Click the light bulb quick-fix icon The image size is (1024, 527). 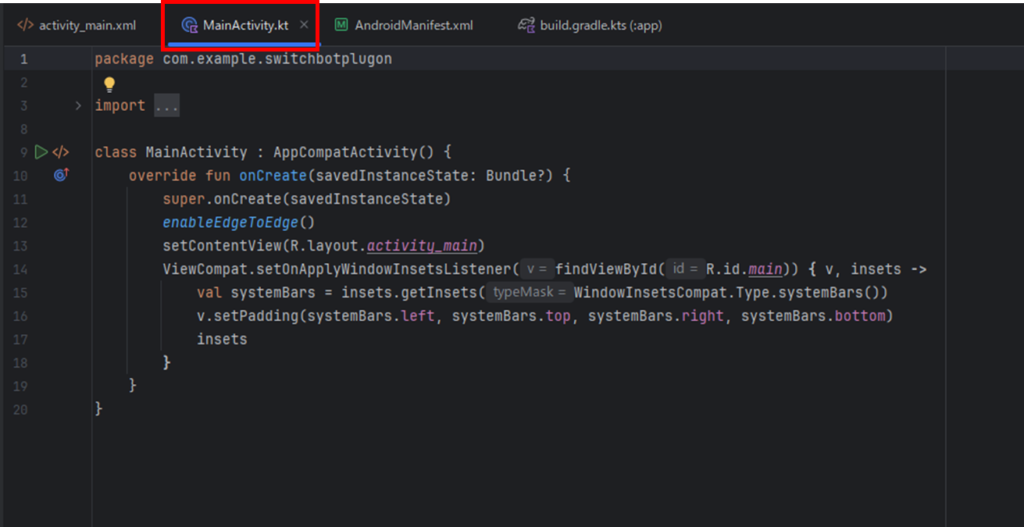tap(110, 84)
